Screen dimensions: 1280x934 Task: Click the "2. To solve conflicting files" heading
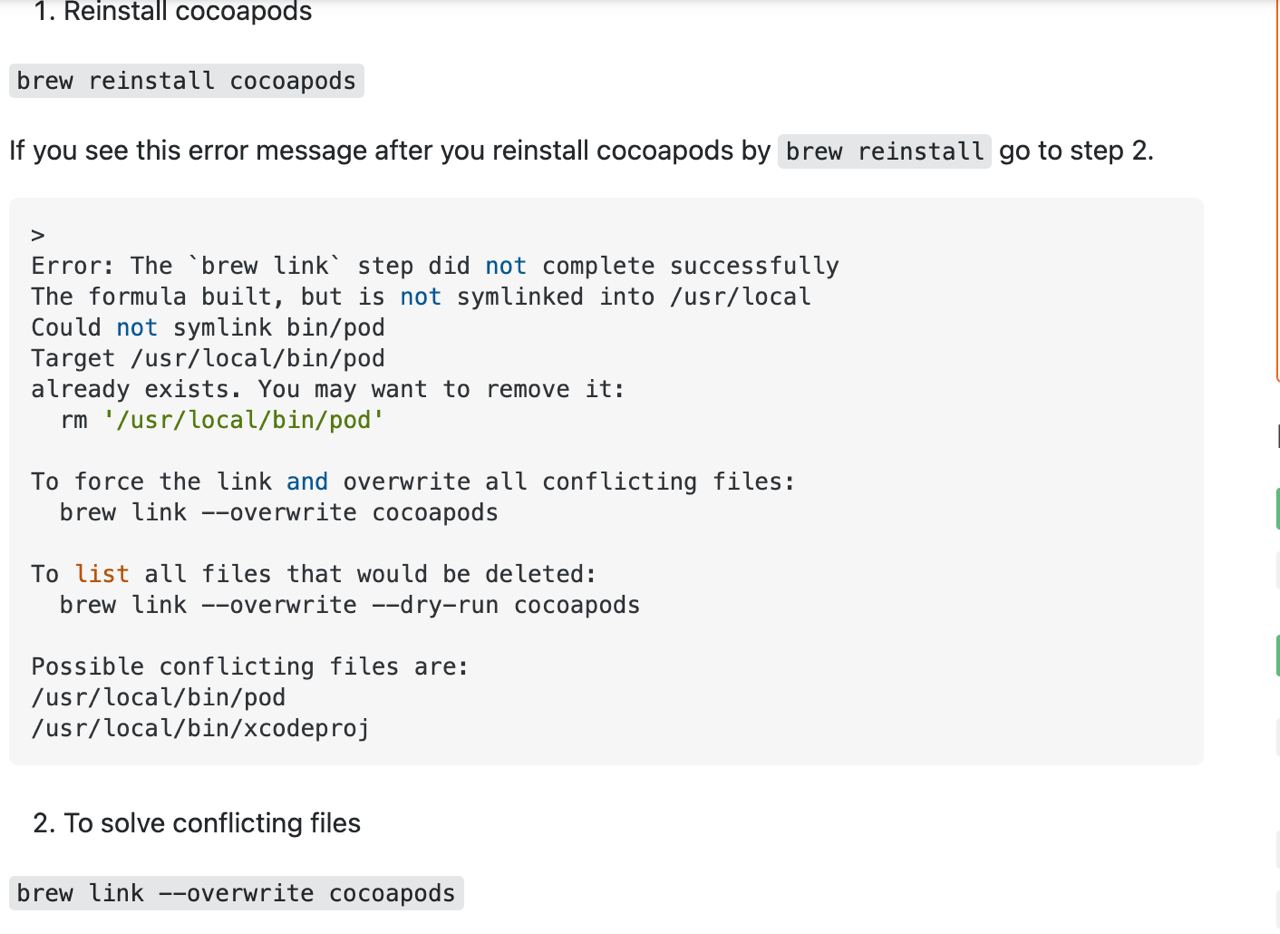tap(197, 823)
